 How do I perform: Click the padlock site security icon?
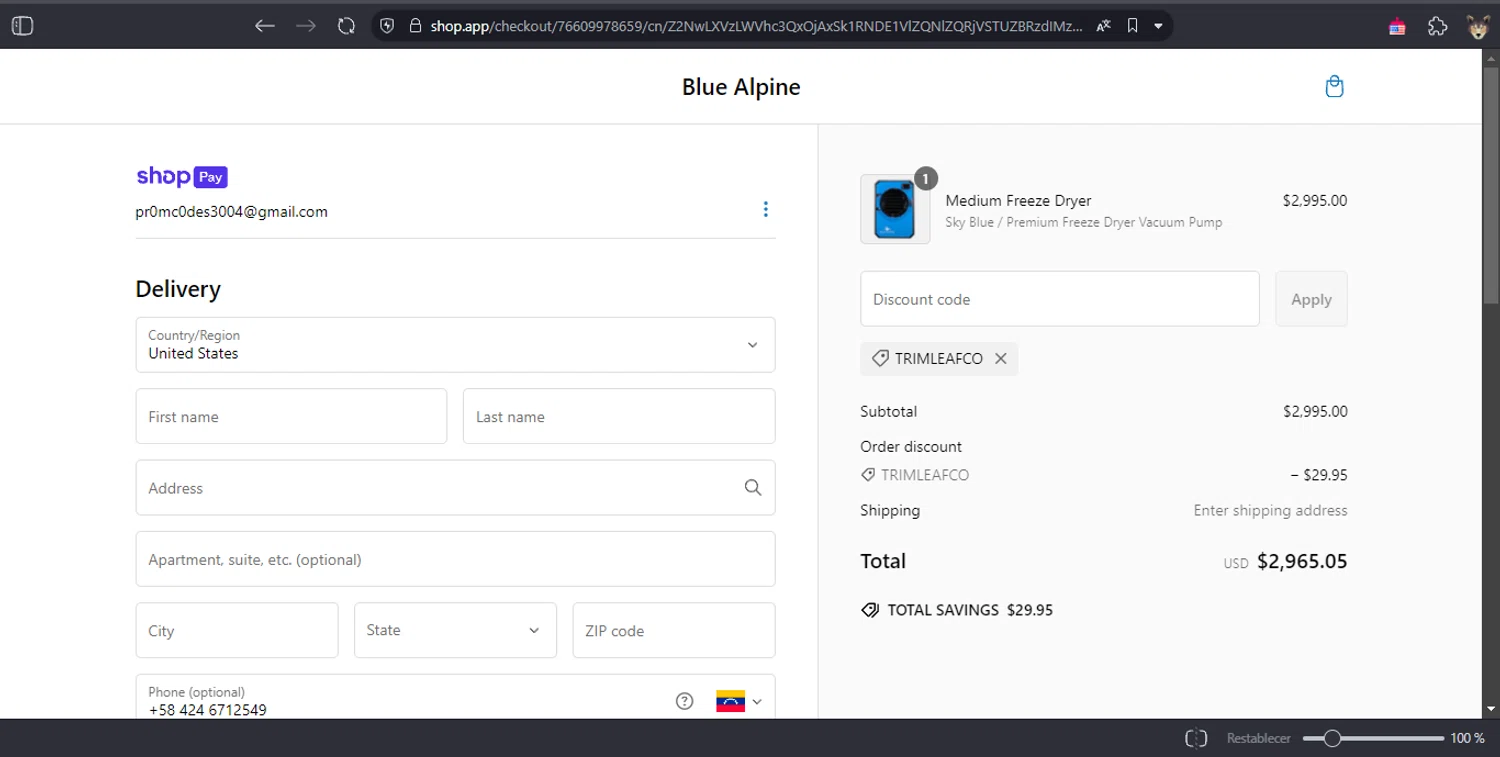point(415,26)
